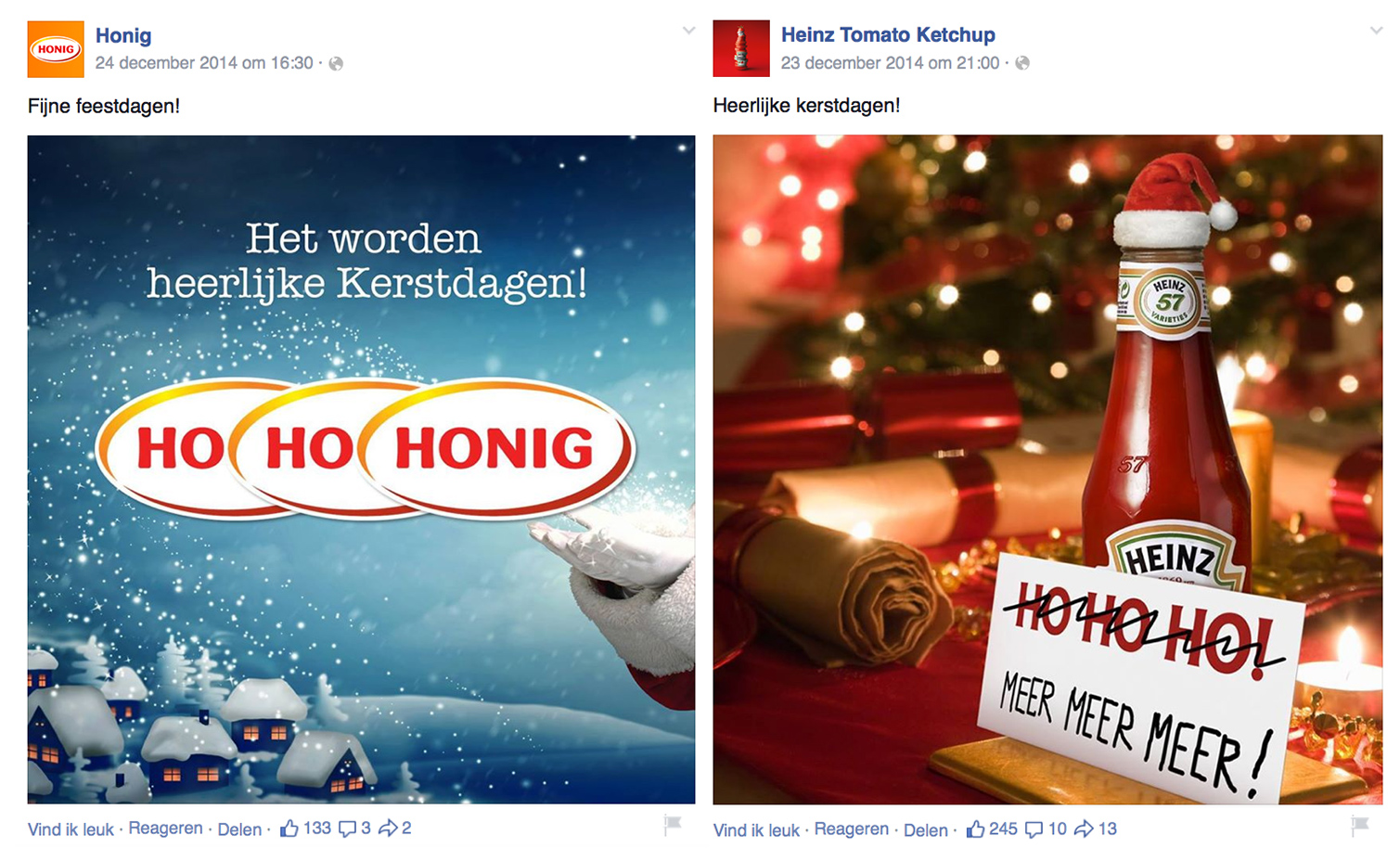Click the Heinz Tomato Ketchup profile picture
The height and width of the screenshot is (861, 1400).
pyautogui.click(x=741, y=48)
